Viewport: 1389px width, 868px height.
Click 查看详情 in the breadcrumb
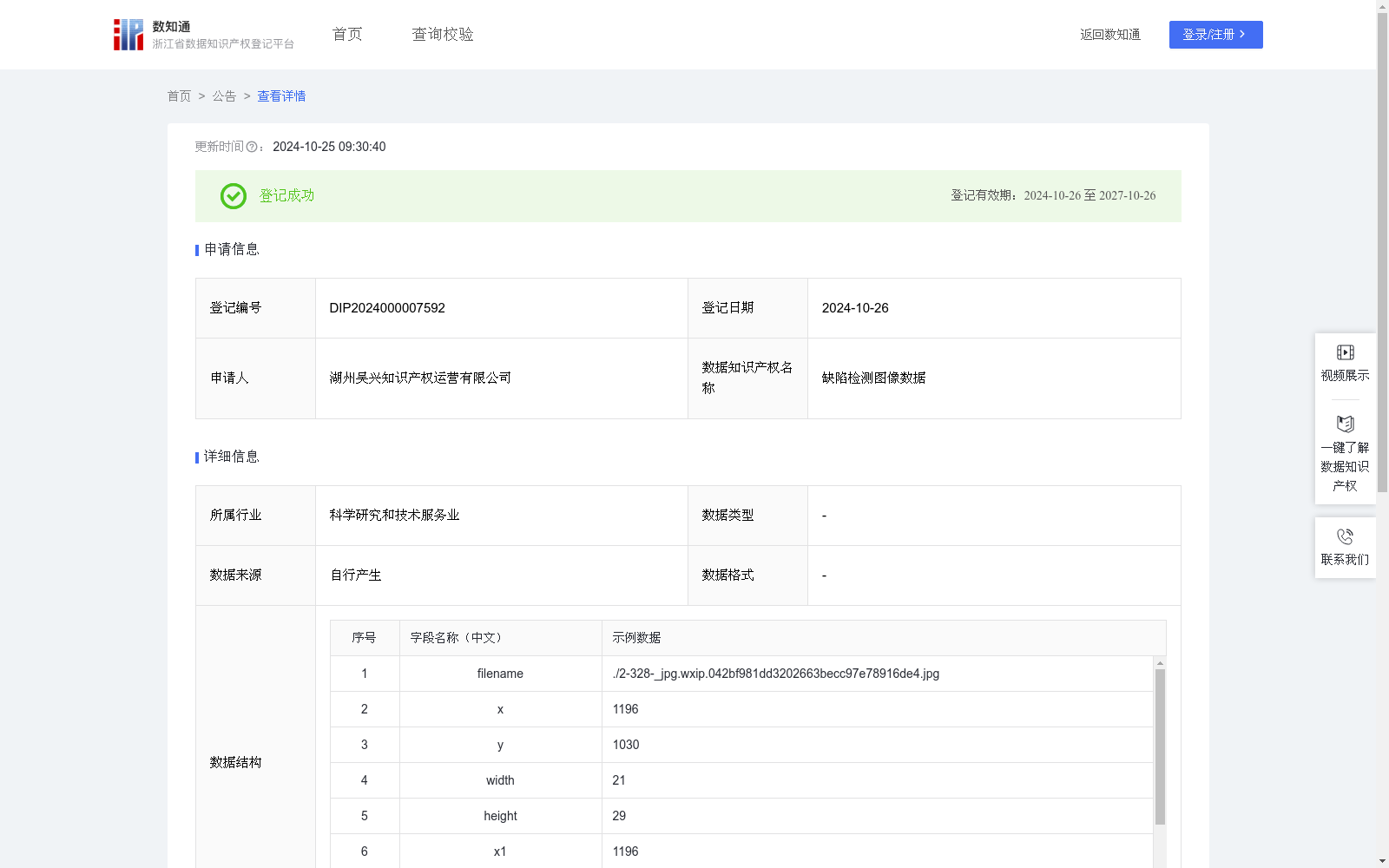coord(281,96)
